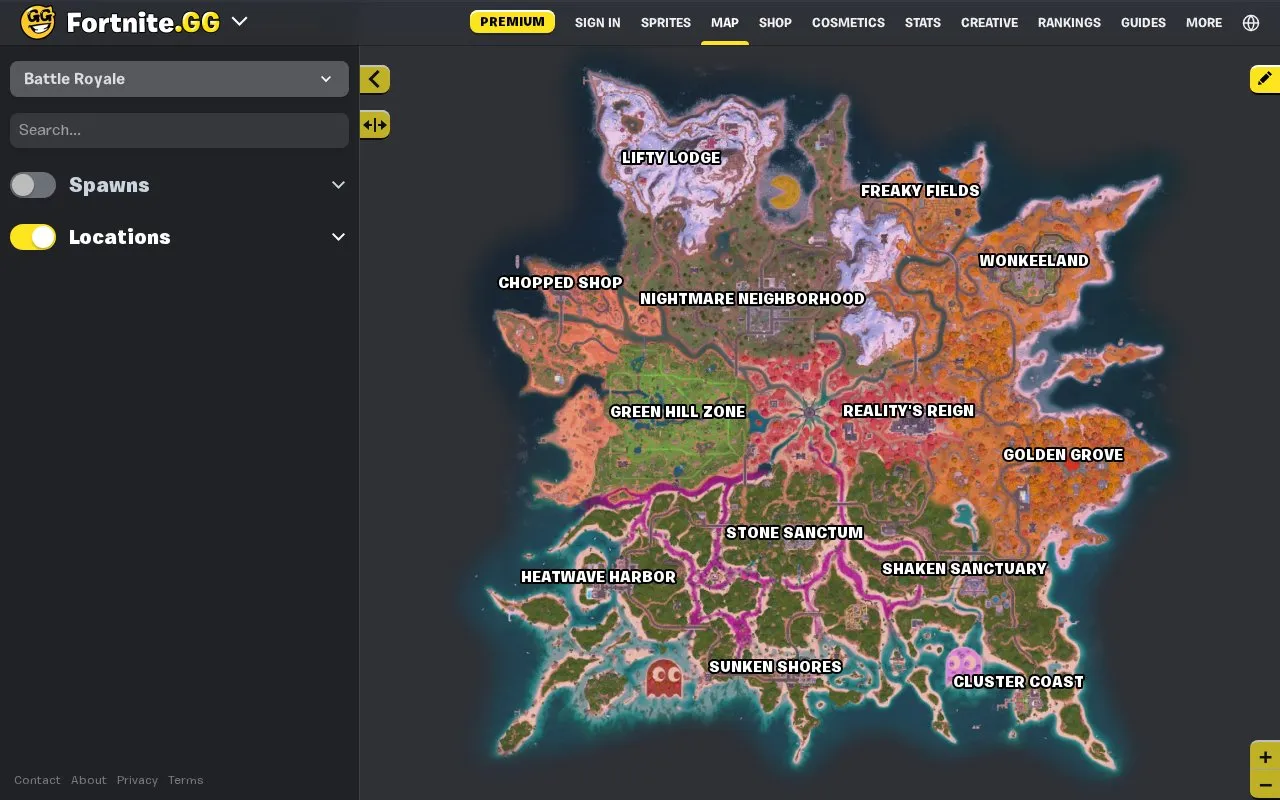This screenshot has height=800, width=1280.
Task: Select the REALITY'S REIGN map label
Action: point(908,410)
